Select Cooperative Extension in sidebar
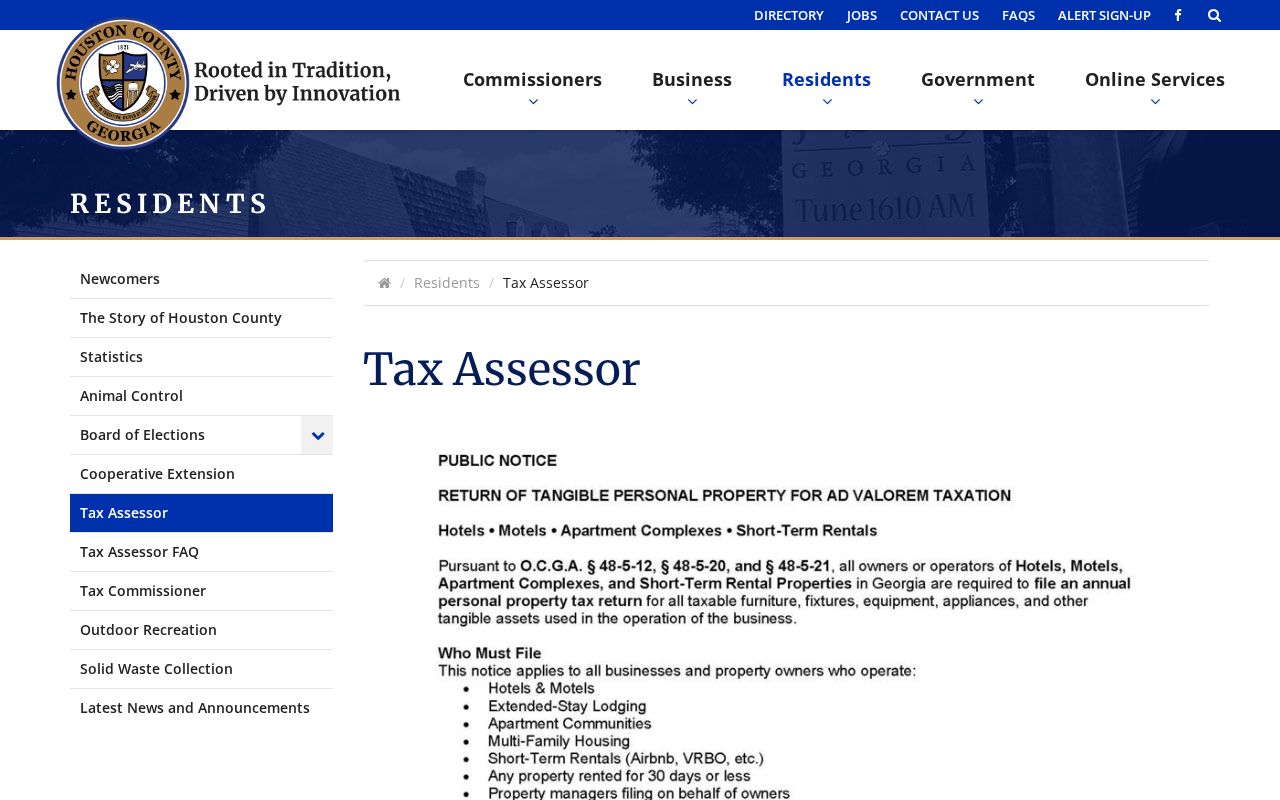The width and height of the screenshot is (1280, 800). [x=201, y=474]
